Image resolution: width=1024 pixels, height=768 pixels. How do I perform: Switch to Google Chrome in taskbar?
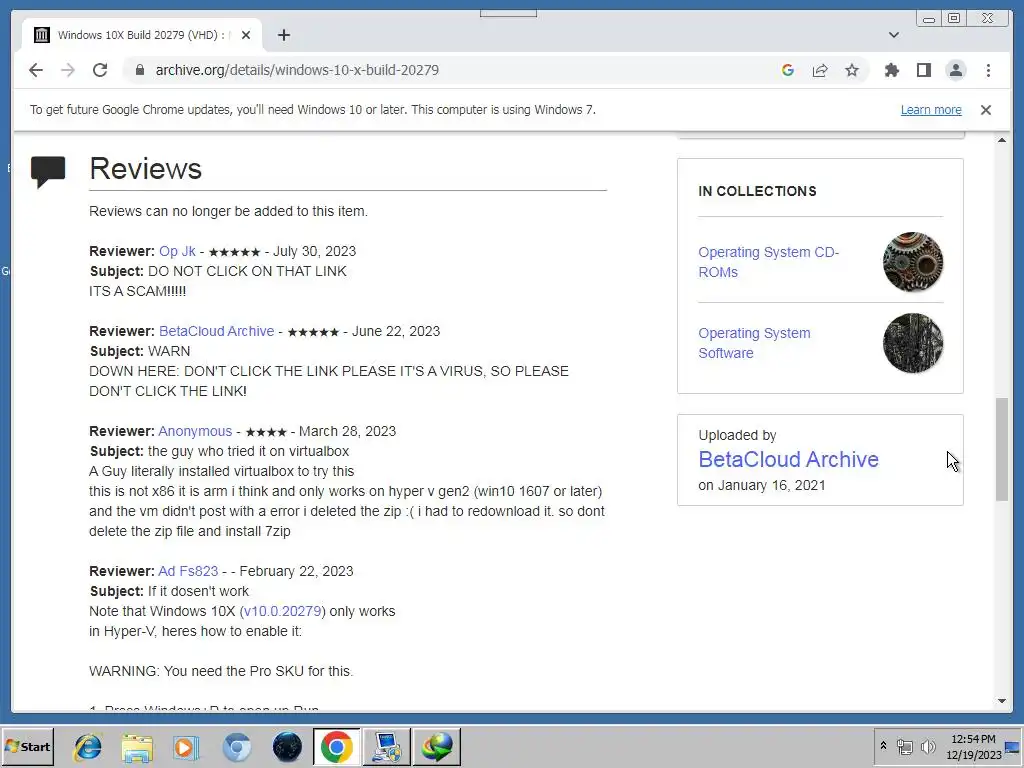(x=336, y=746)
